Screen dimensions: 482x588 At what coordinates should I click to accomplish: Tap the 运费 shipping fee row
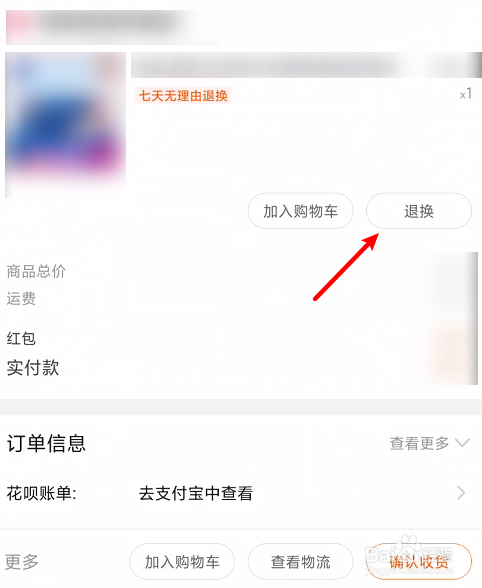tap(241, 298)
